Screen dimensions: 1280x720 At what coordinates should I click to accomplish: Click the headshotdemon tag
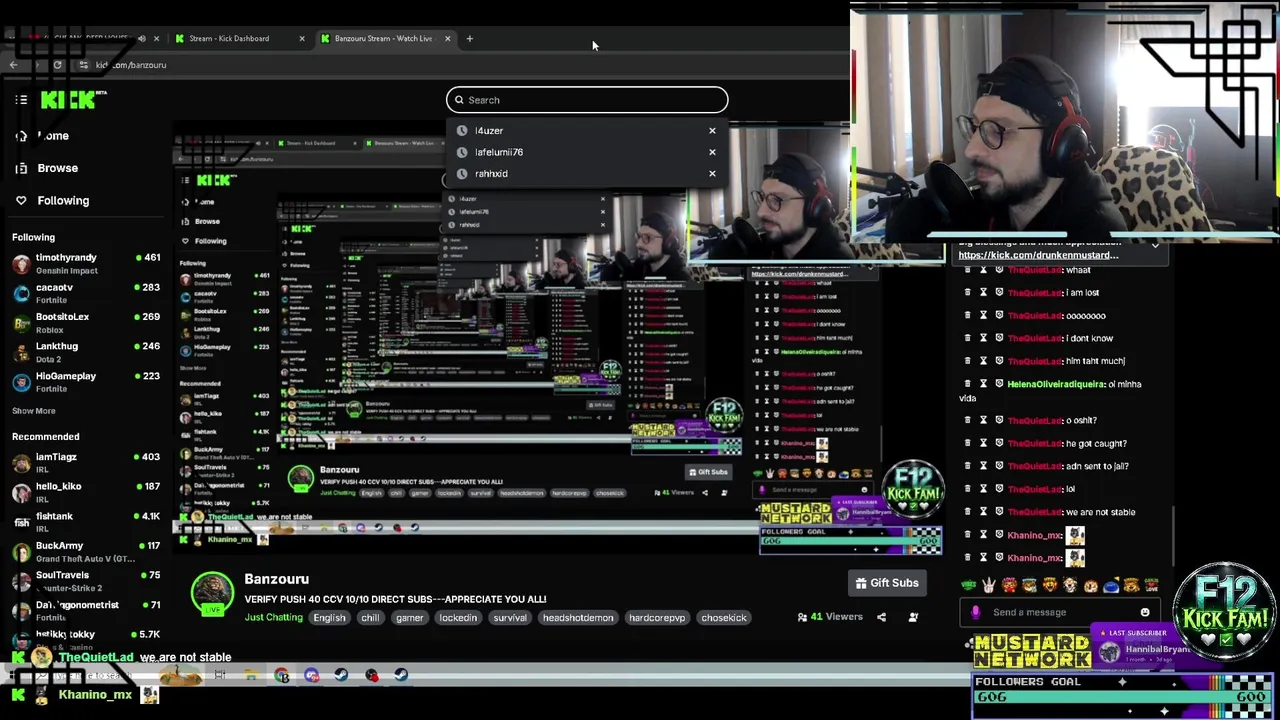pyautogui.click(x=577, y=617)
